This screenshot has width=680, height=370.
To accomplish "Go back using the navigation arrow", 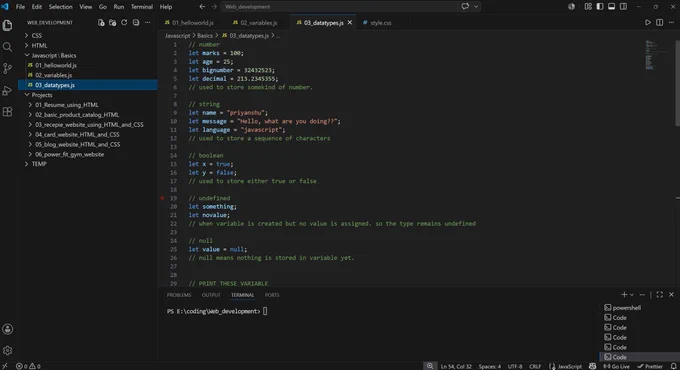I will 202,7.
